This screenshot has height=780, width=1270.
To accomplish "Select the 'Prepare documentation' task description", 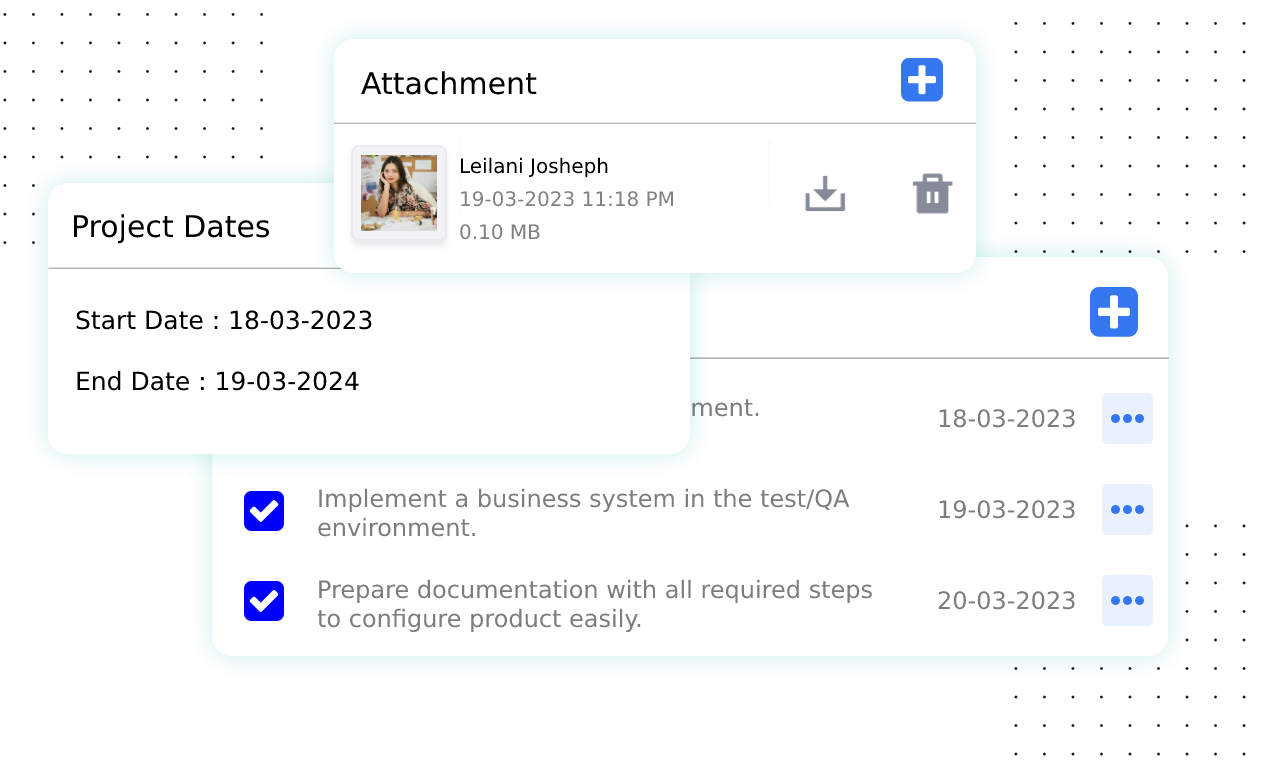I will point(594,604).
